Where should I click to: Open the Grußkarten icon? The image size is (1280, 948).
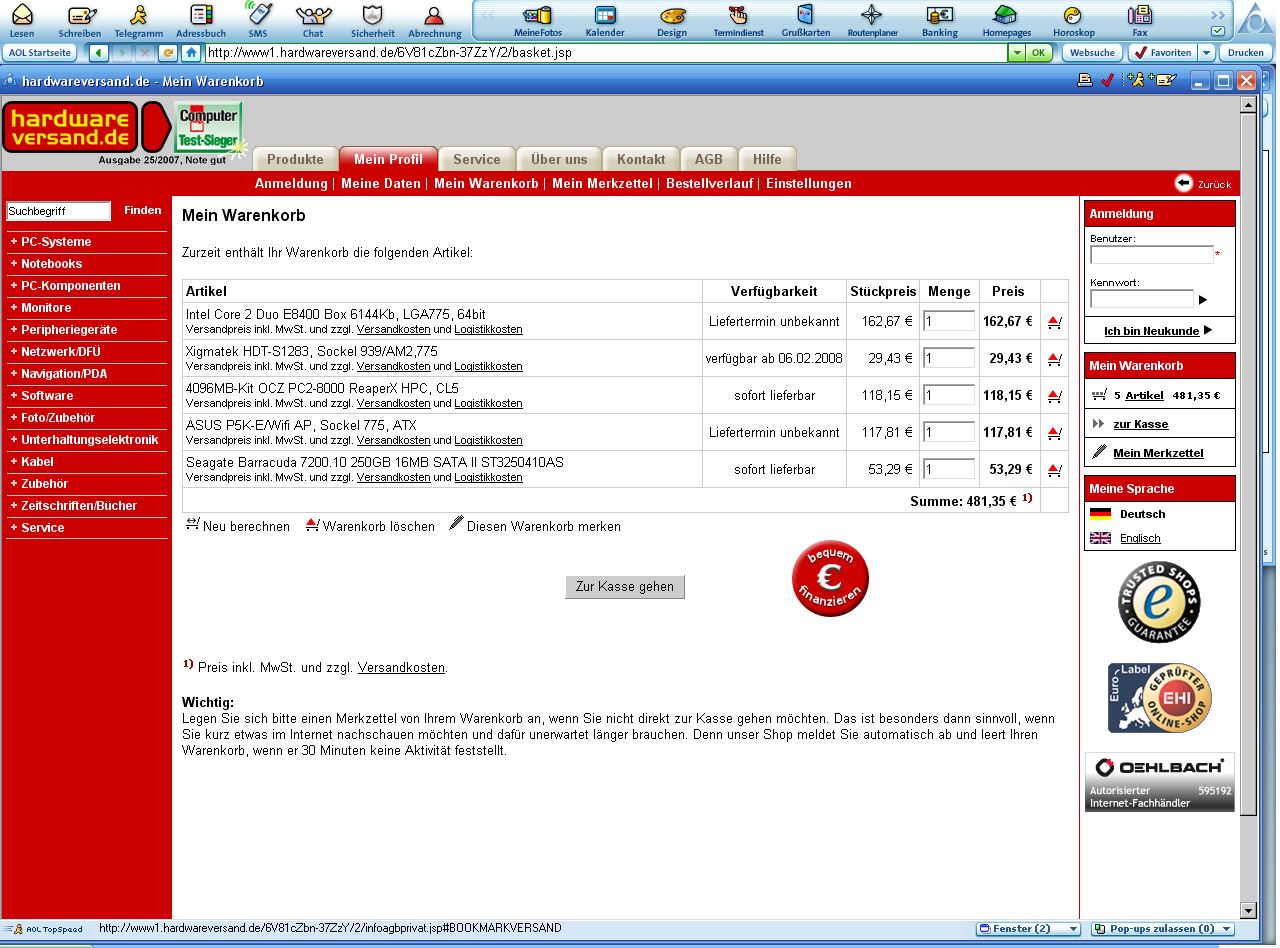[x=805, y=19]
